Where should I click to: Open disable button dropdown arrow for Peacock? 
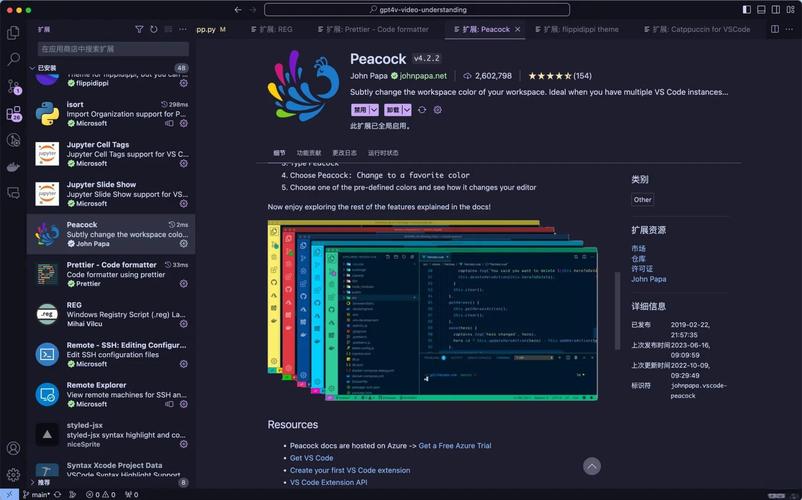click(x=374, y=110)
